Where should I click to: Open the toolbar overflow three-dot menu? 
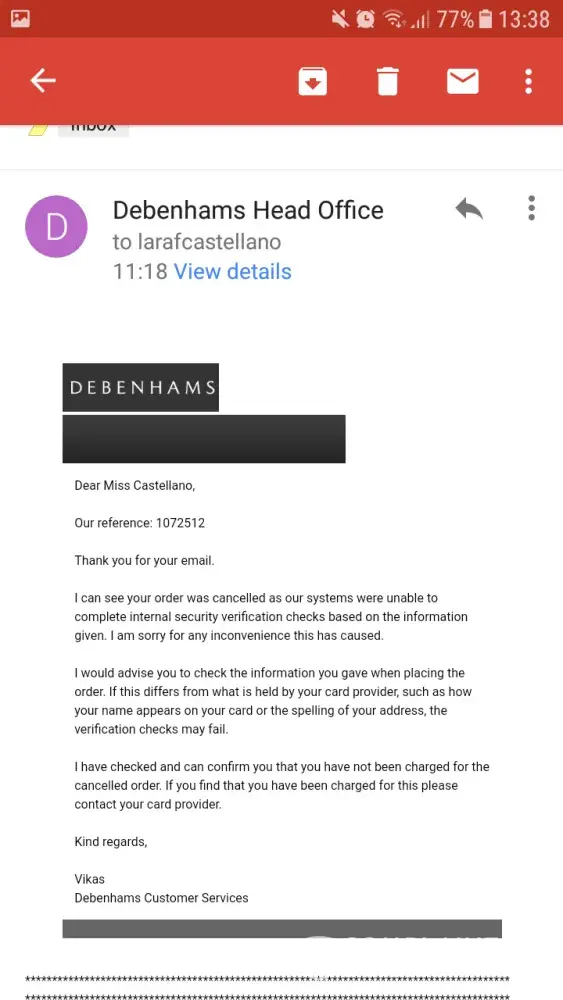click(x=528, y=81)
